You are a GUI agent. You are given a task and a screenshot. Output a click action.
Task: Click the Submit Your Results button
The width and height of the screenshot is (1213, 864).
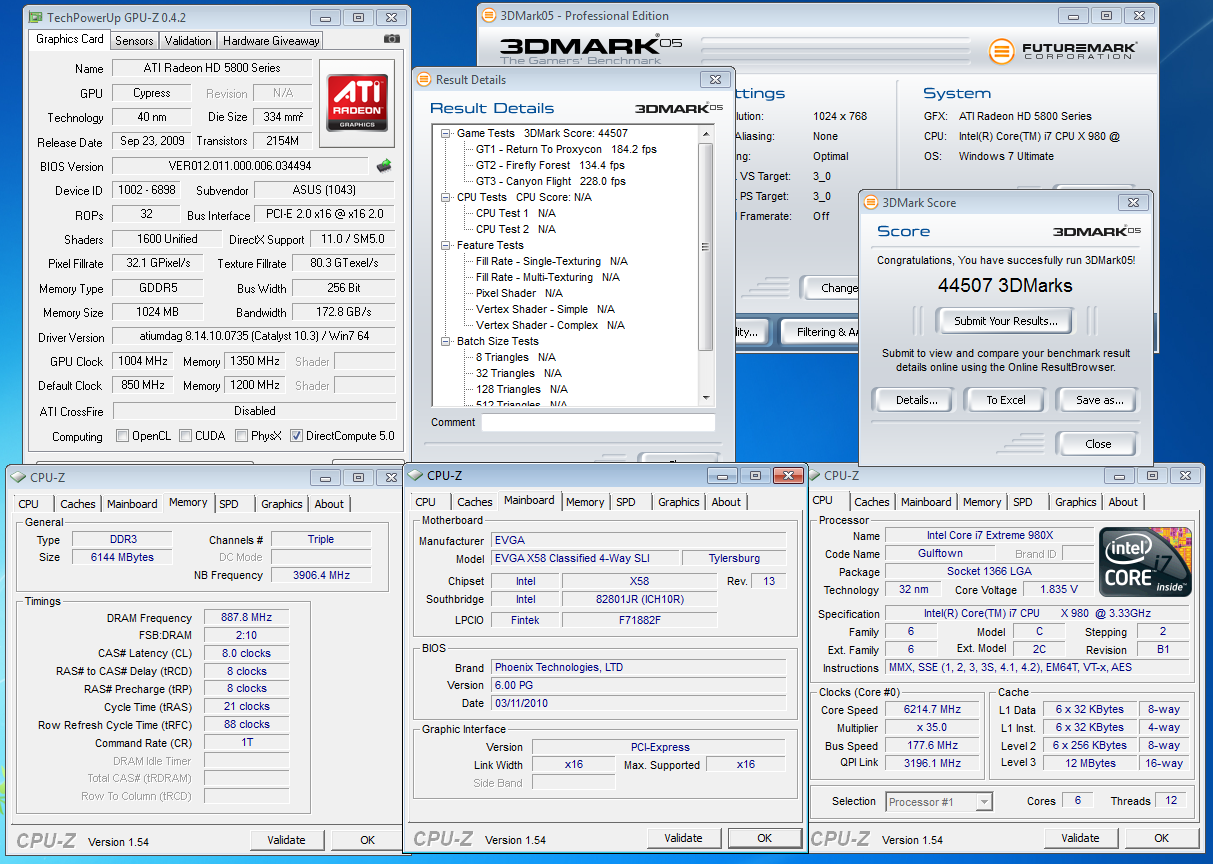(x=1005, y=321)
